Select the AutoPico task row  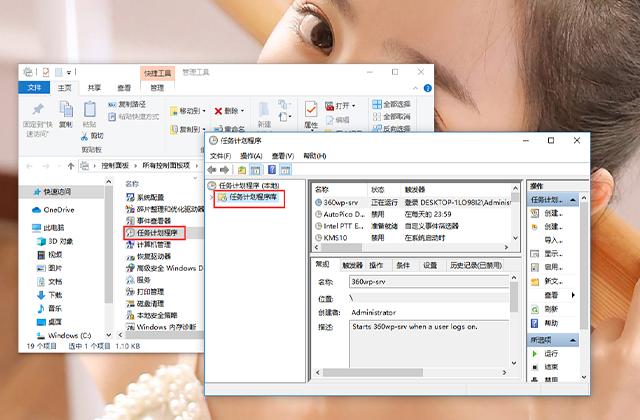tap(412, 214)
